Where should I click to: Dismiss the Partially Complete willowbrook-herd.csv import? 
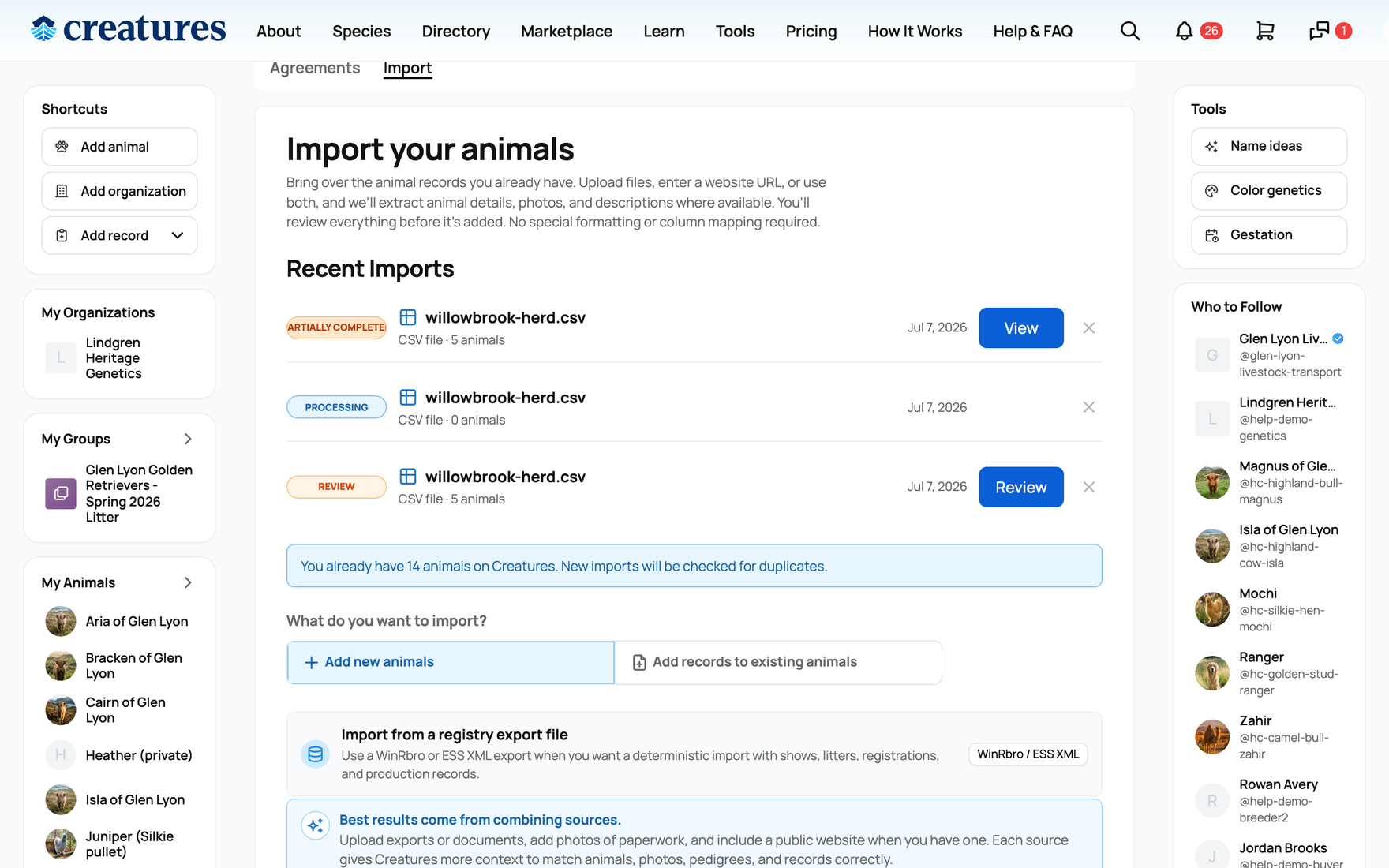coord(1089,327)
